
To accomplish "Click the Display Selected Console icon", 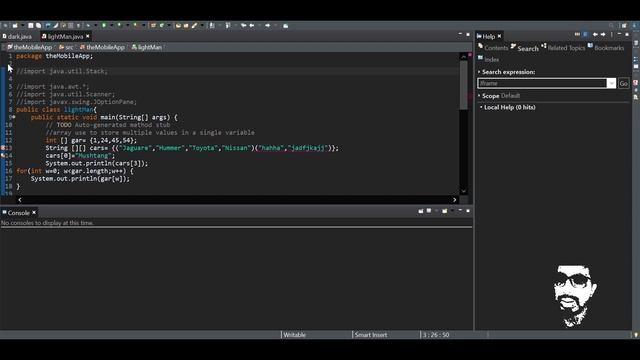I will pyautogui.click(x=429, y=211).
